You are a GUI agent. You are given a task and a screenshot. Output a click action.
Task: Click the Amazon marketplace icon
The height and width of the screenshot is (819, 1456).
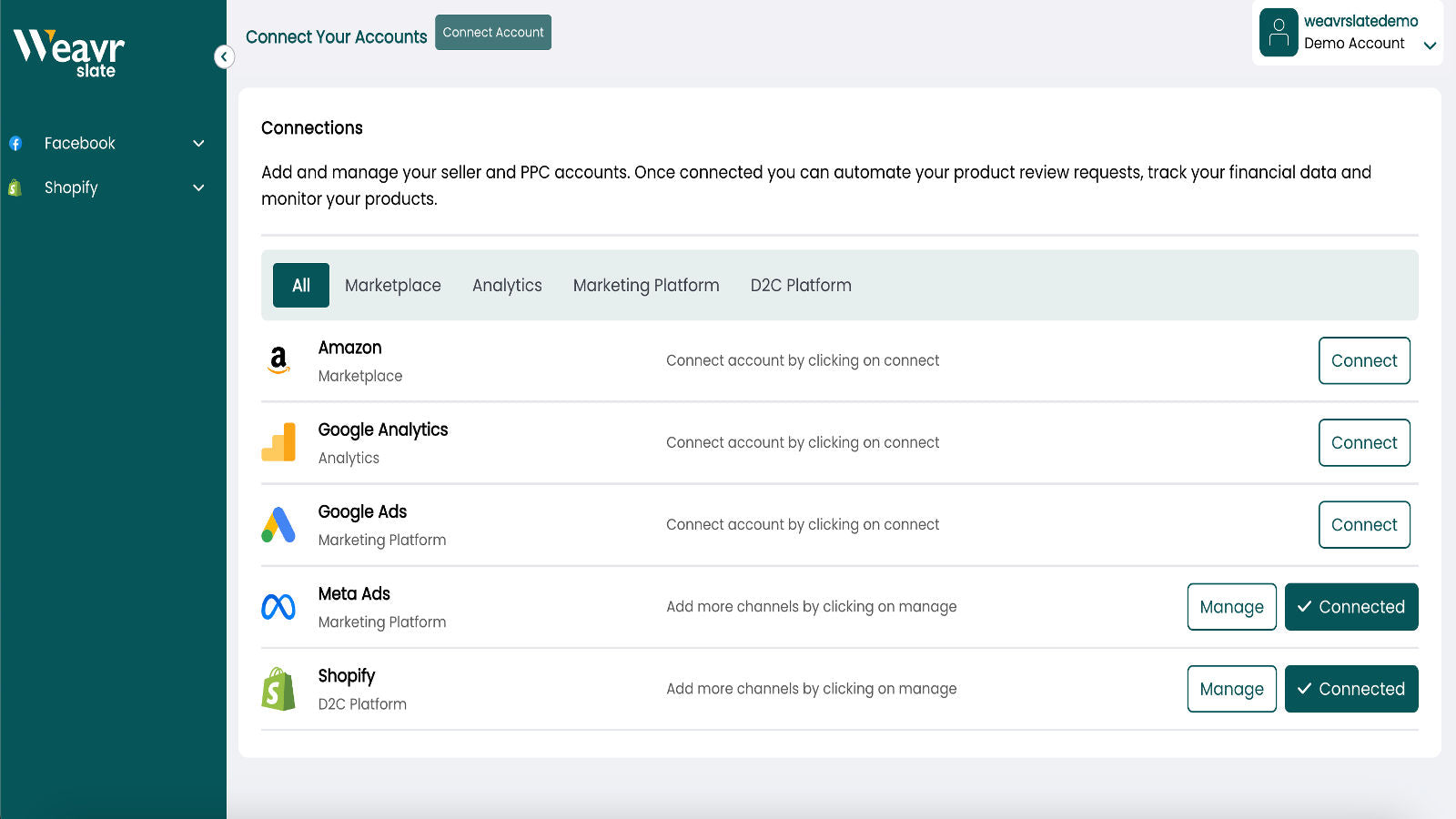(278, 359)
